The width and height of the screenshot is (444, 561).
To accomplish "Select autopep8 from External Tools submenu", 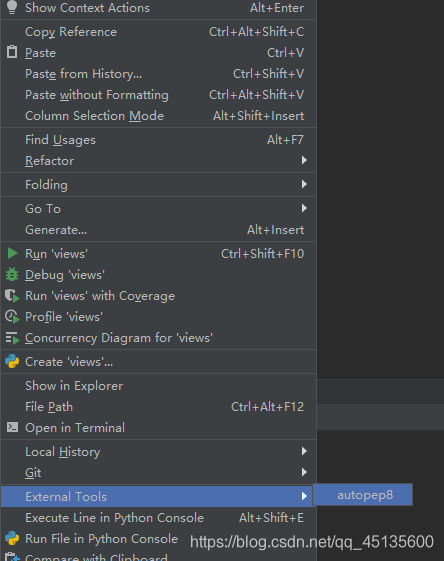I will 363,495.
